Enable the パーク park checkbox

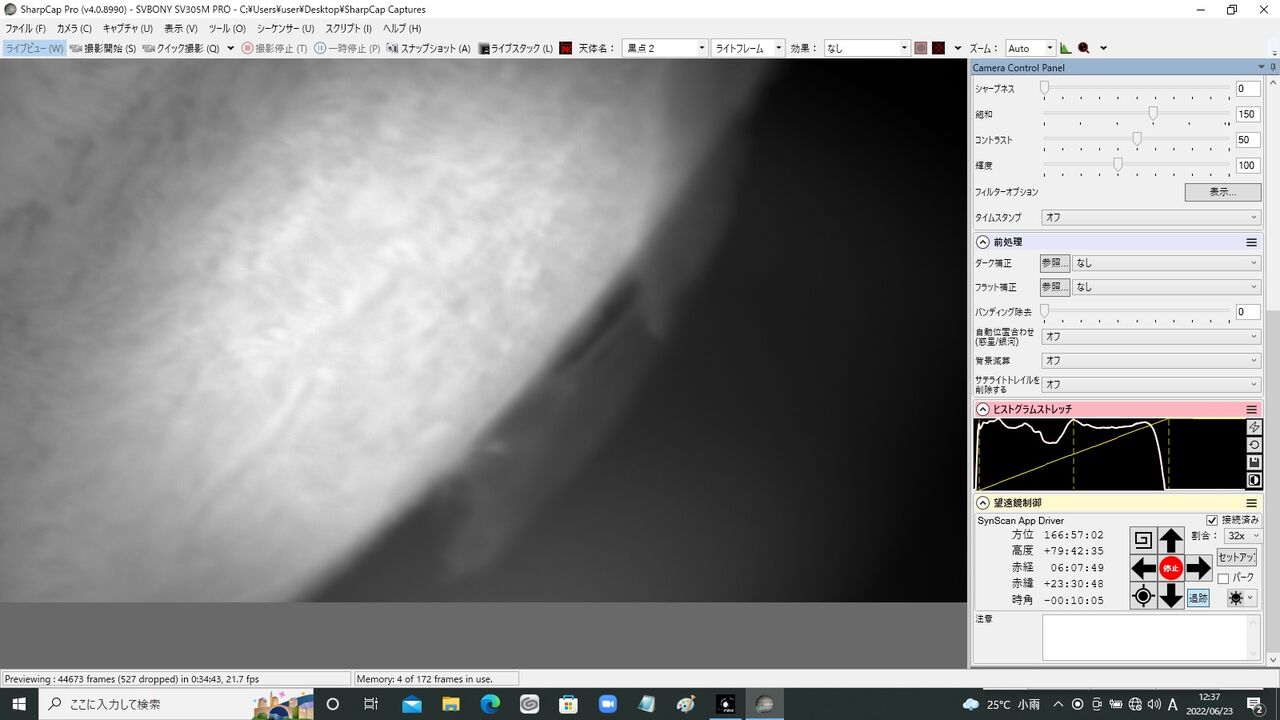(x=1223, y=578)
